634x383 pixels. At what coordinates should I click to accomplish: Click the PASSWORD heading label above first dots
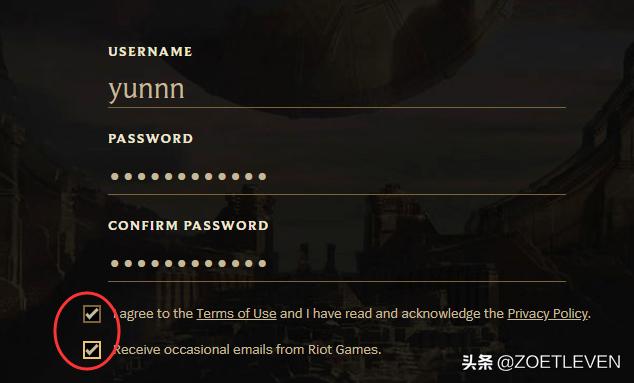150,139
